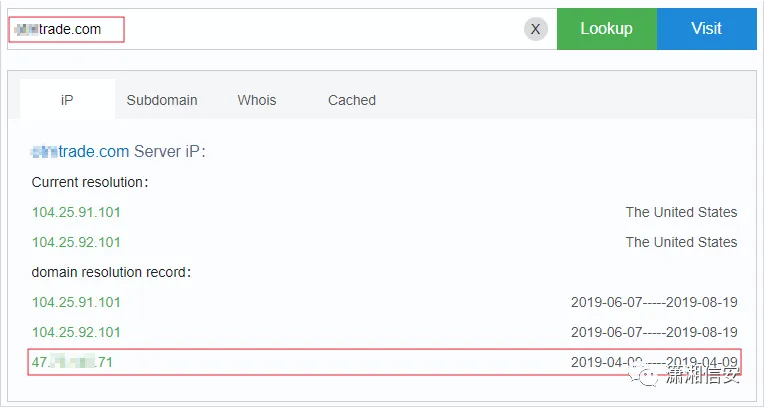Open history record IP 104.25.91.101
The image size is (765, 408).
coord(76,302)
